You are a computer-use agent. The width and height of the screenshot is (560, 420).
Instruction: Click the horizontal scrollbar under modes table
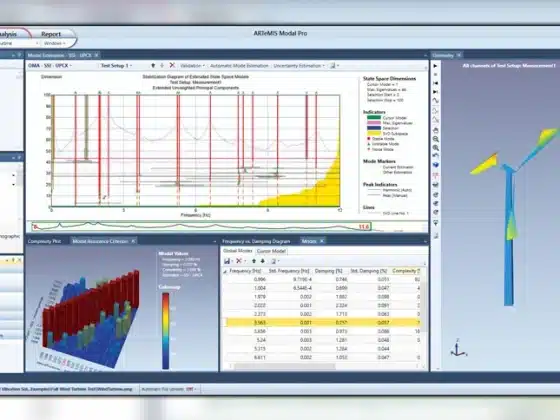(285, 366)
